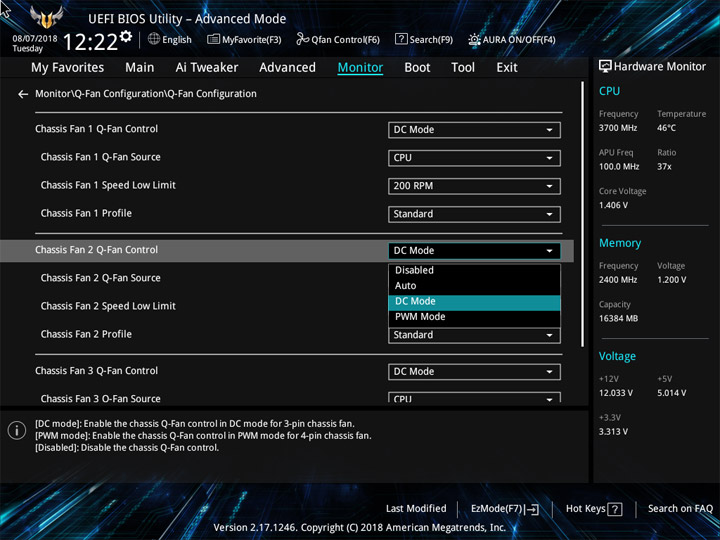Click the Core Voltage 1.406 V value
The height and width of the screenshot is (540, 720).
pyautogui.click(x=613, y=205)
